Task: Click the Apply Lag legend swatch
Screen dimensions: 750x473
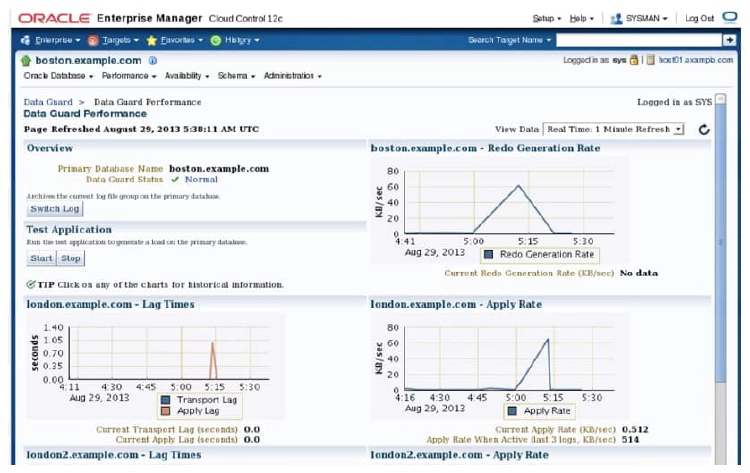Action: [x=165, y=411]
